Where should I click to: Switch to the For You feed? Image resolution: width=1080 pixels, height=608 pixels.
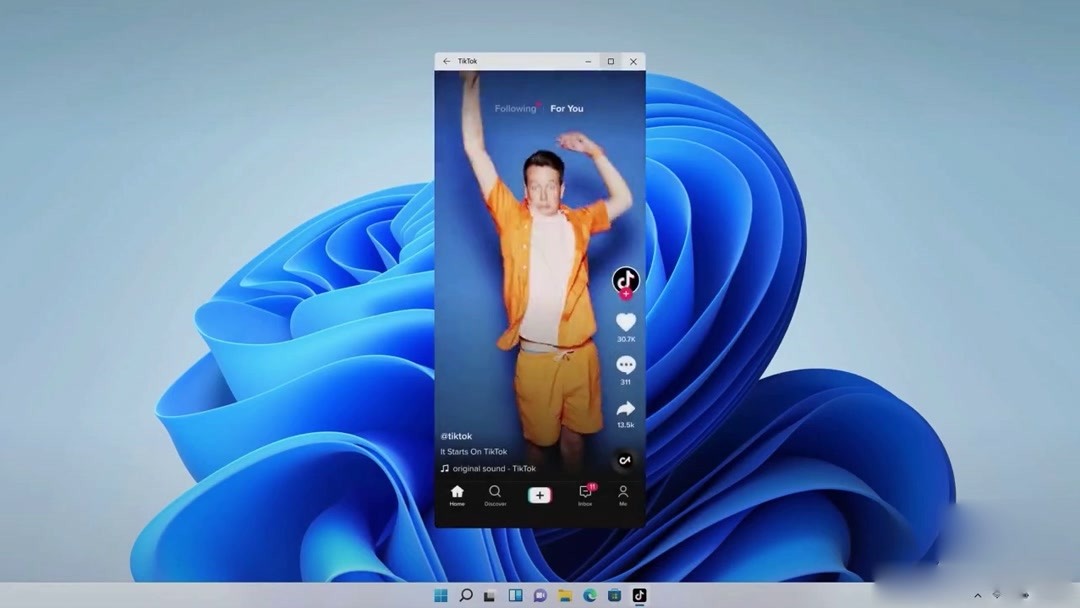566,108
